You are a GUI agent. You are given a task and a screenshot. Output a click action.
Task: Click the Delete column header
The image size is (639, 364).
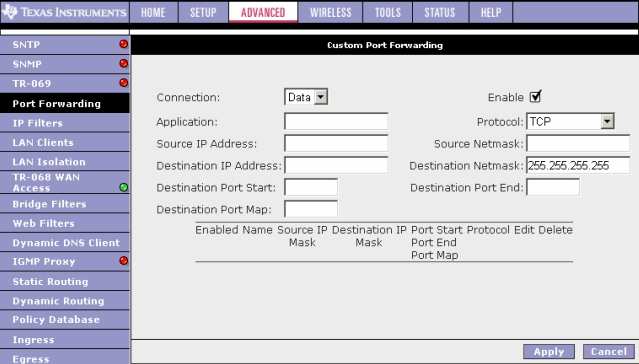pyautogui.click(x=555, y=230)
